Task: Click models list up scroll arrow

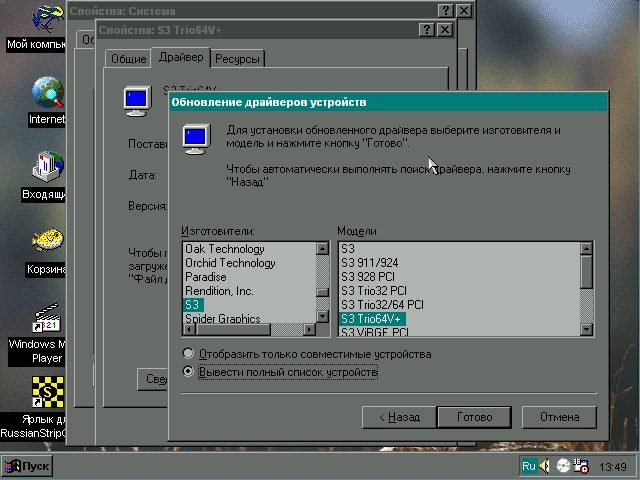Action: 586,248
